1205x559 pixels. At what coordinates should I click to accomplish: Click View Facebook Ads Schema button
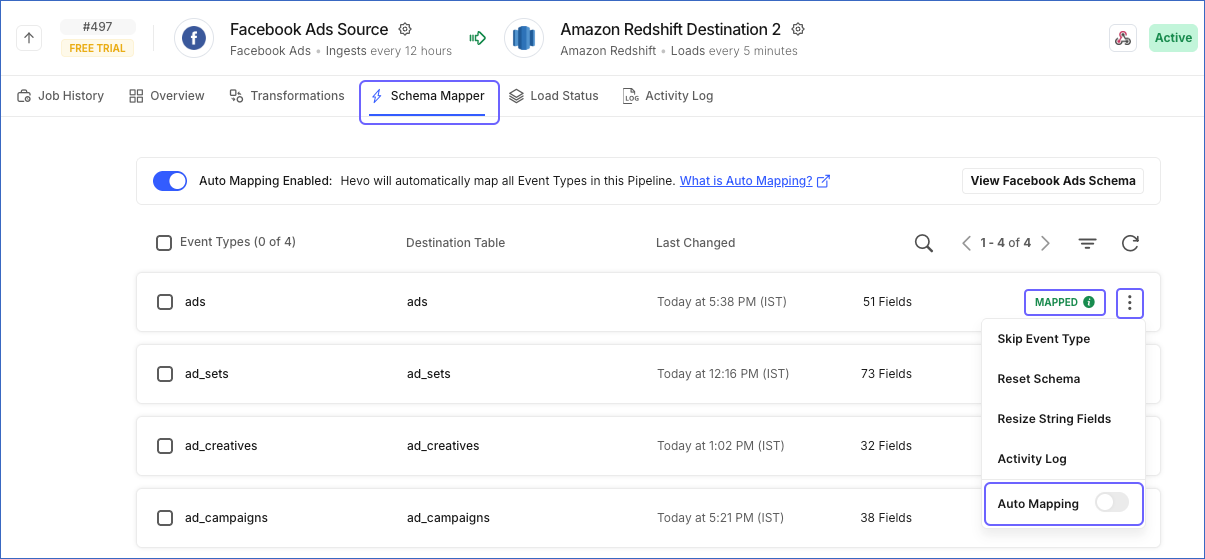tap(1053, 181)
